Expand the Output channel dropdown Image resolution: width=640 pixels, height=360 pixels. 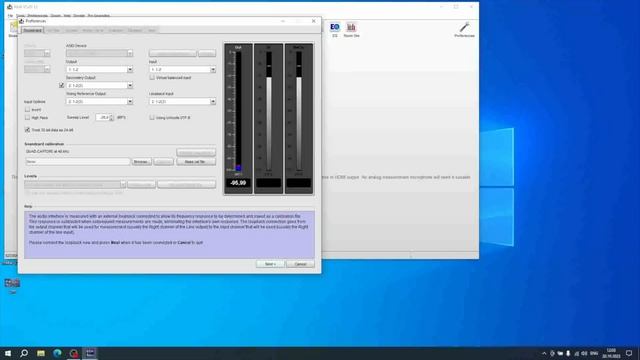point(130,69)
